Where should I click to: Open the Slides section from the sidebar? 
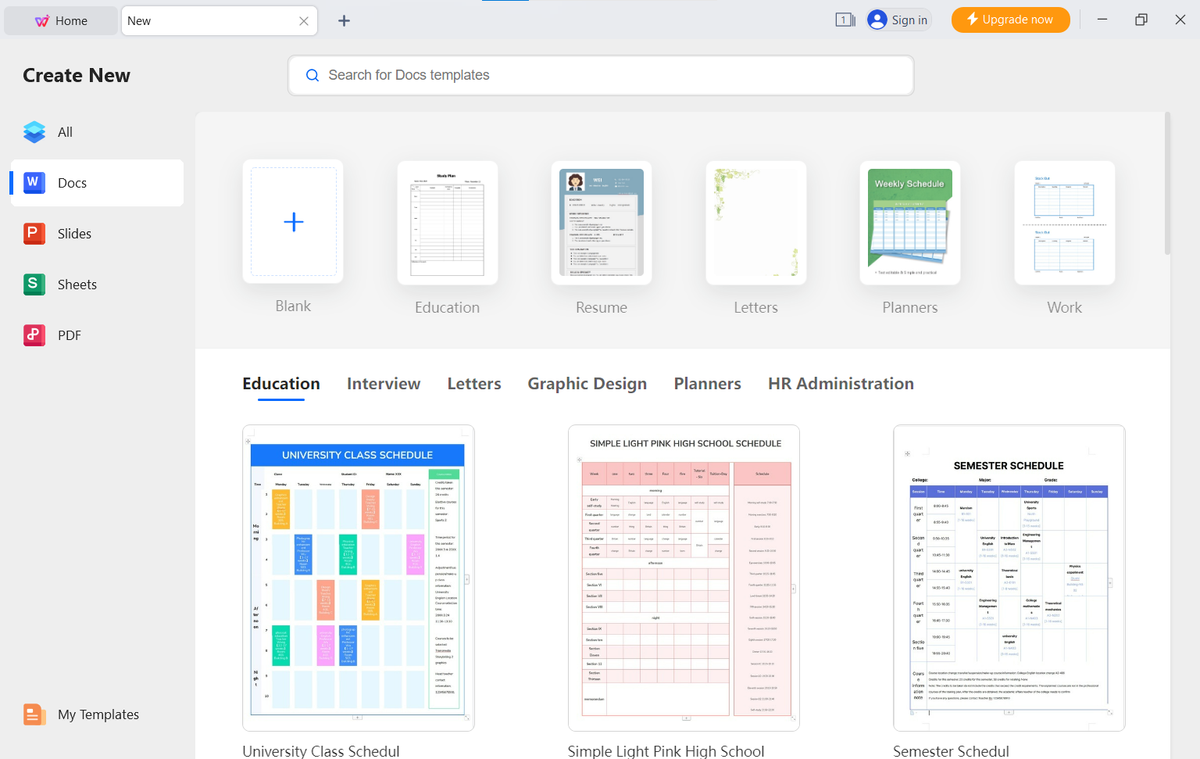[x=70, y=233]
